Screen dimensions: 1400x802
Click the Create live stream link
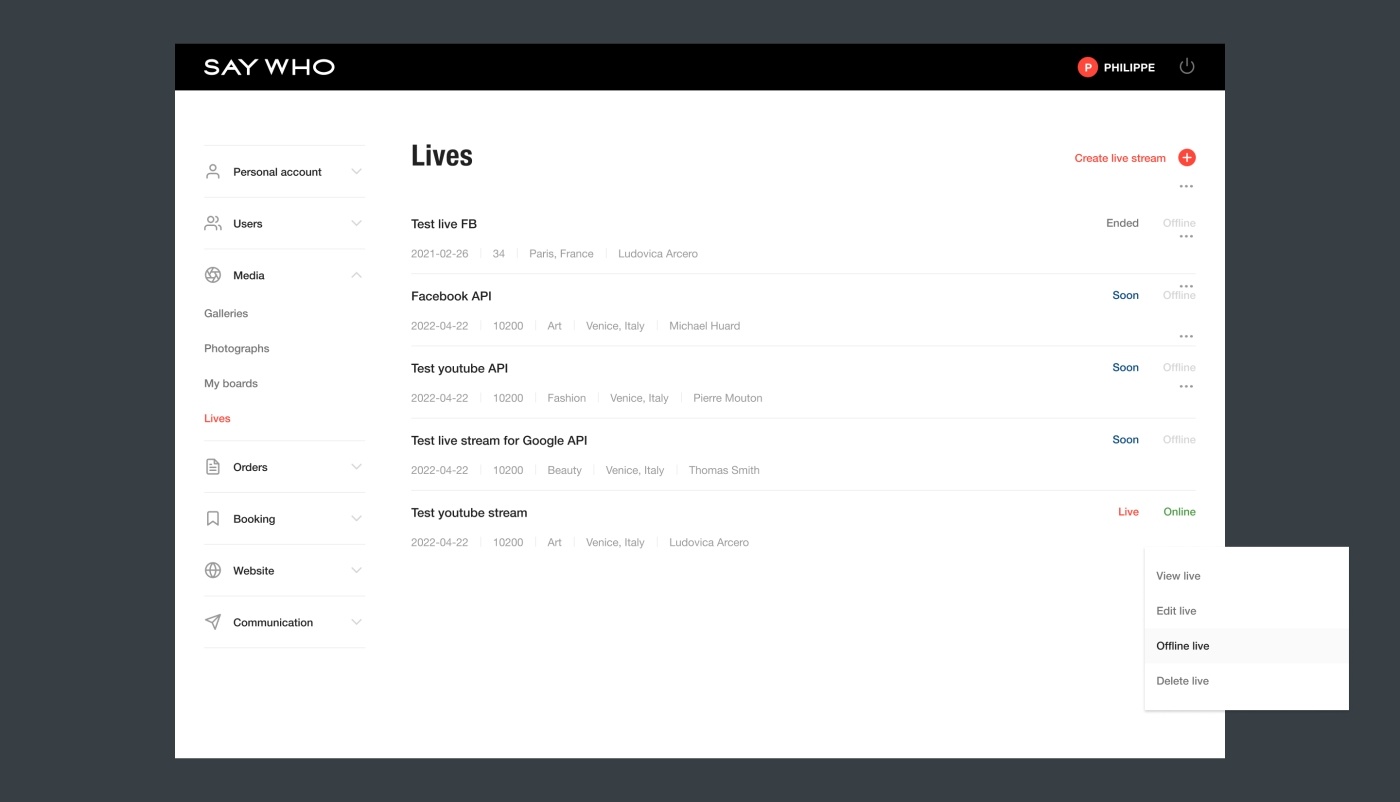tap(1120, 158)
